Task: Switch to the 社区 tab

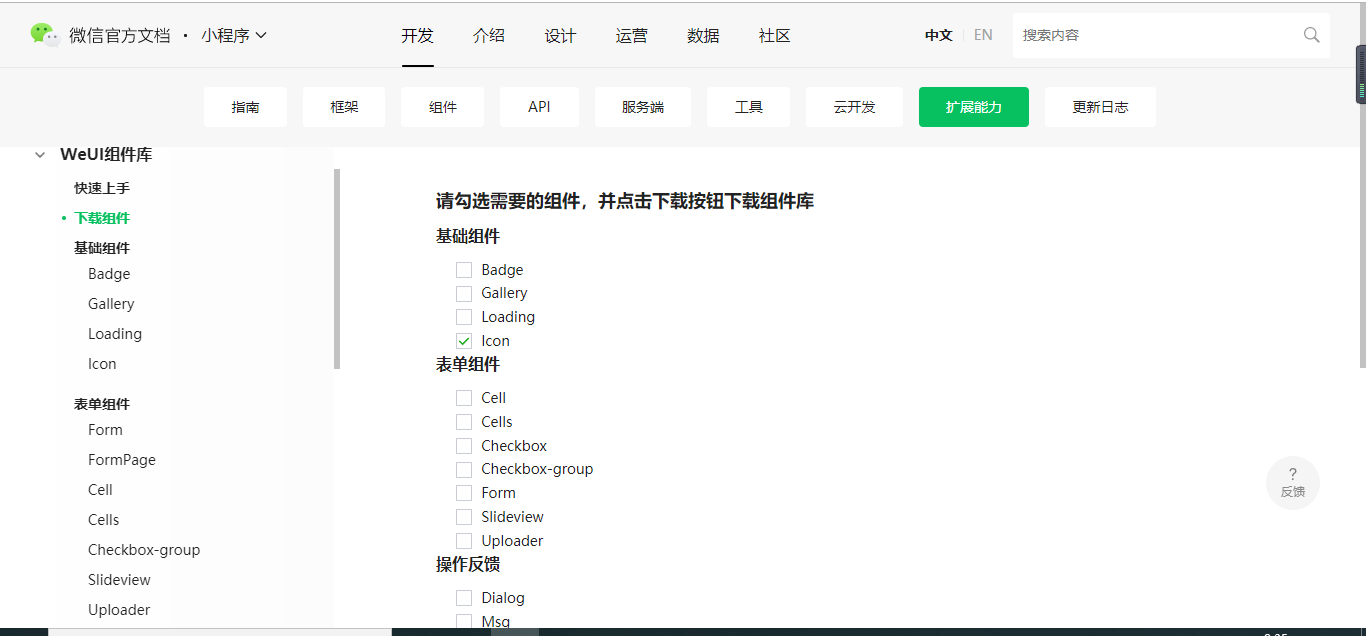Action: pyautogui.click(x=774, y=35)
